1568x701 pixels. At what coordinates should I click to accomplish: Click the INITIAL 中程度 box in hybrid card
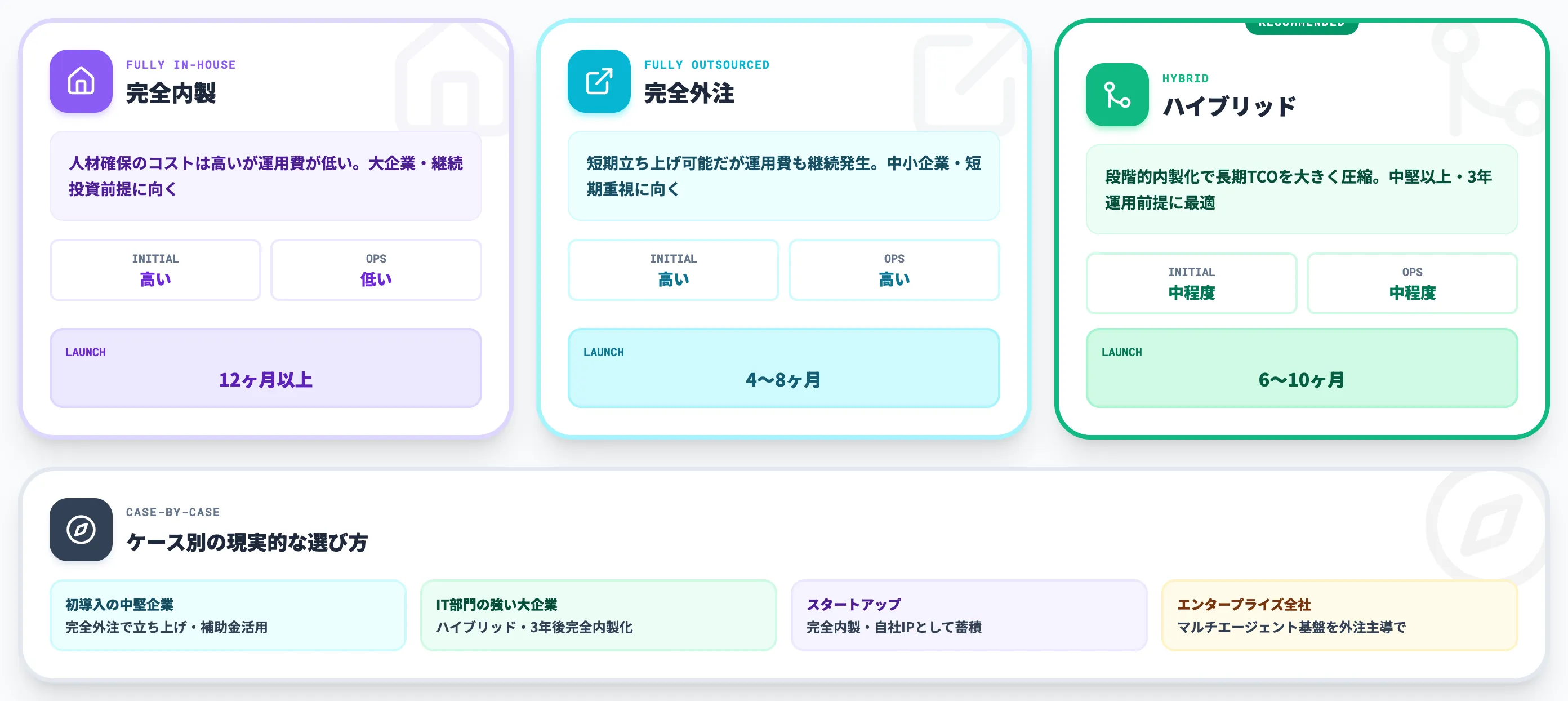[1191, 283]
